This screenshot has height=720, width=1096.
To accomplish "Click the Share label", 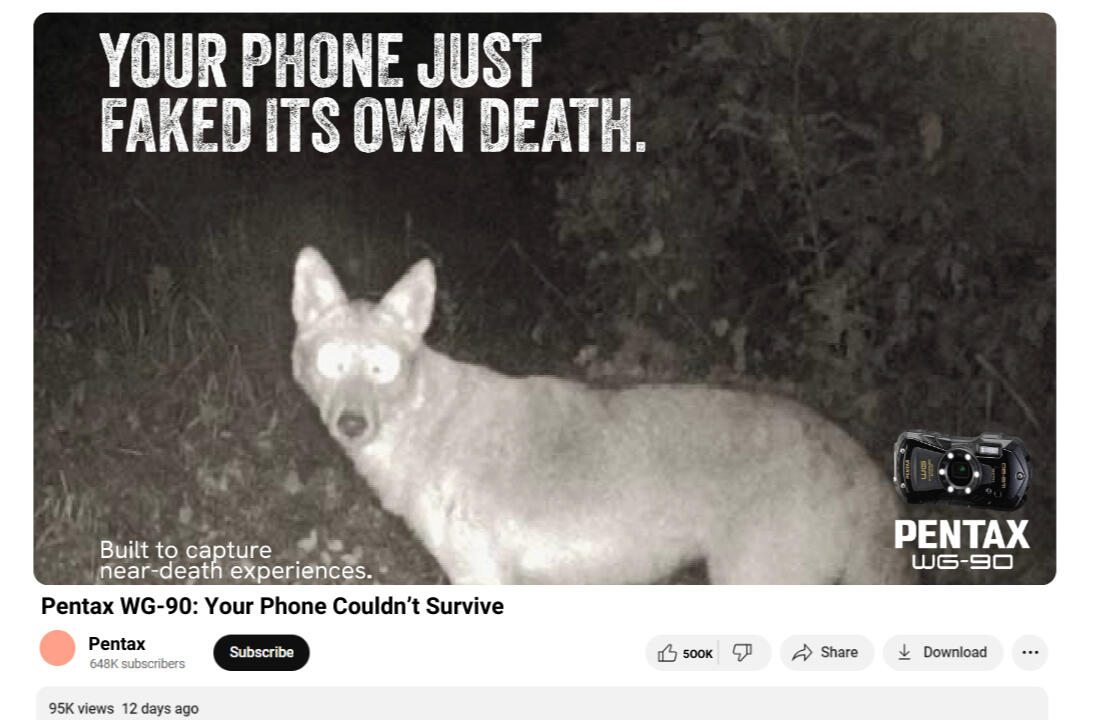I will point(839,652).
